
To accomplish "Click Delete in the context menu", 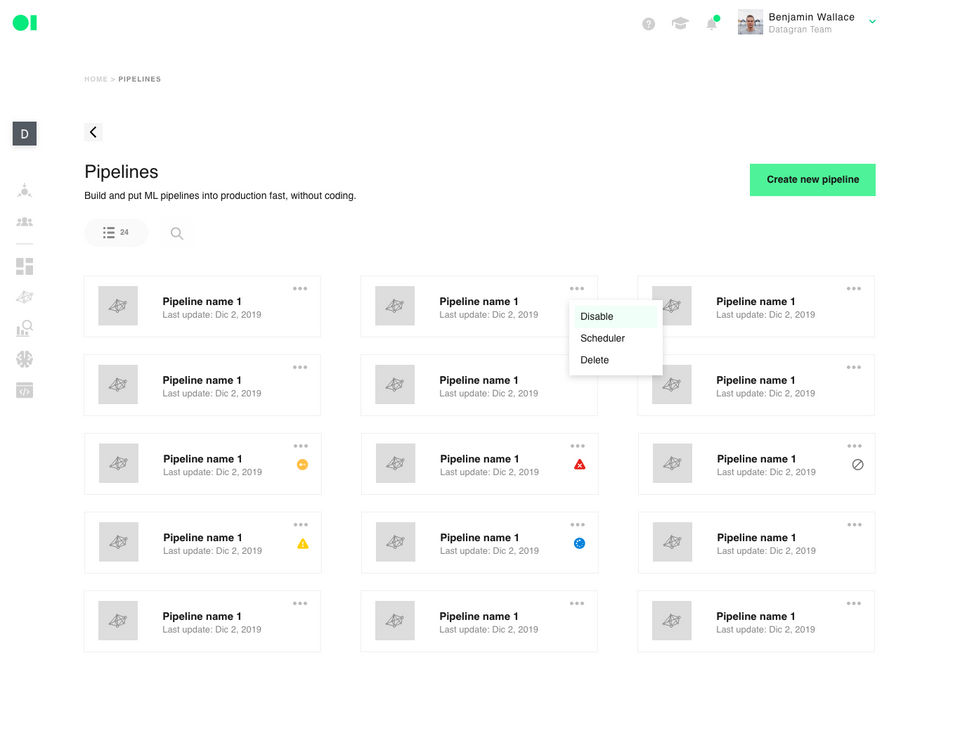I will [594, 360].
